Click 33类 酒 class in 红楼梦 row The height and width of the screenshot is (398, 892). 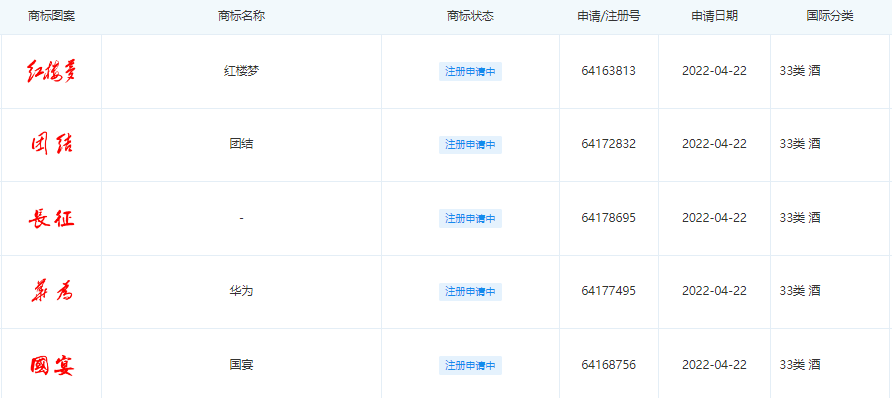click(800, 72)
